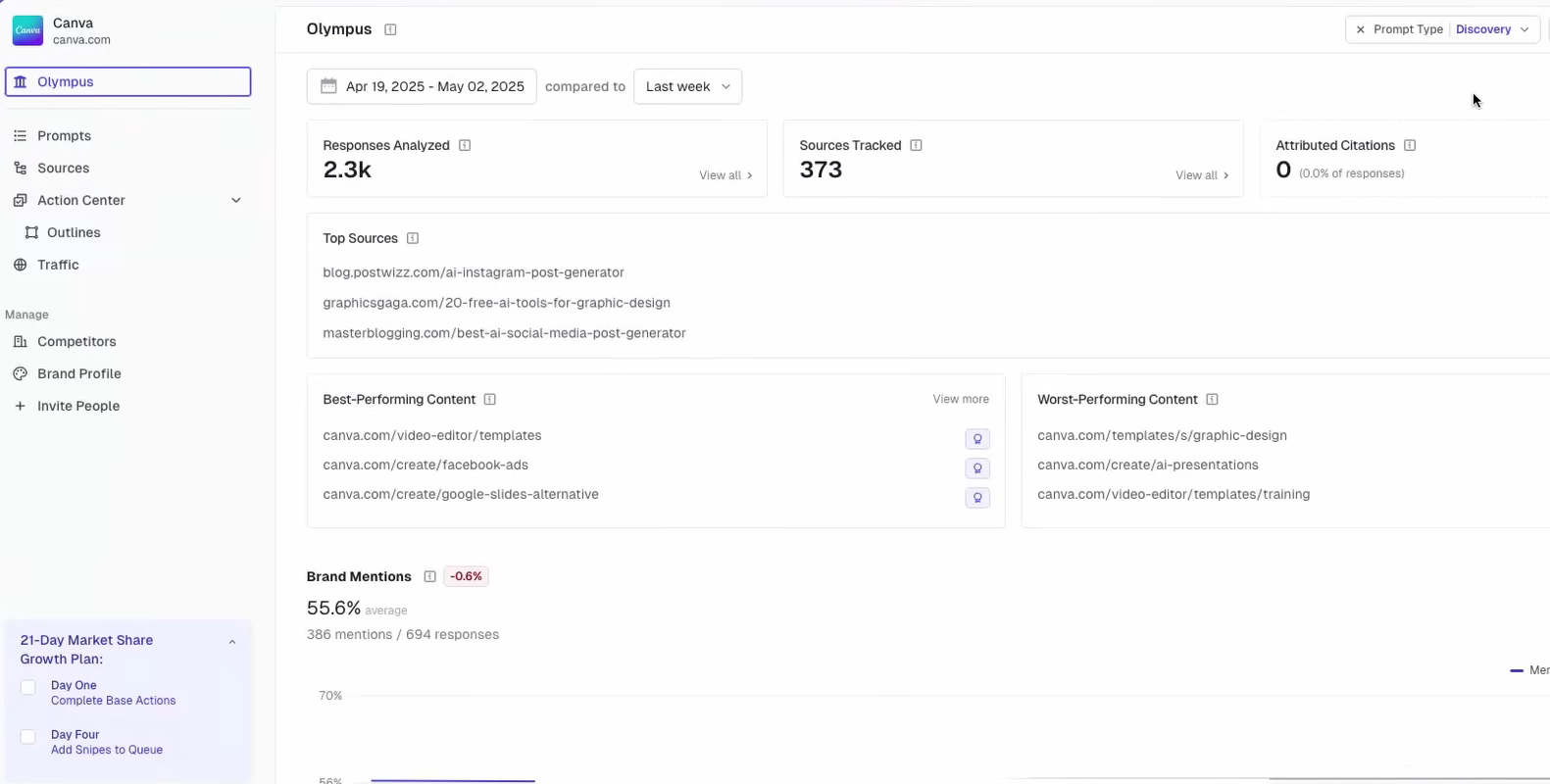Image resolution: width=1550 pixels, height=784 pixels.
Task: Click the lightbulb icon for canva.com/create/facebook-ads
Action: click(x=976, y=468)
